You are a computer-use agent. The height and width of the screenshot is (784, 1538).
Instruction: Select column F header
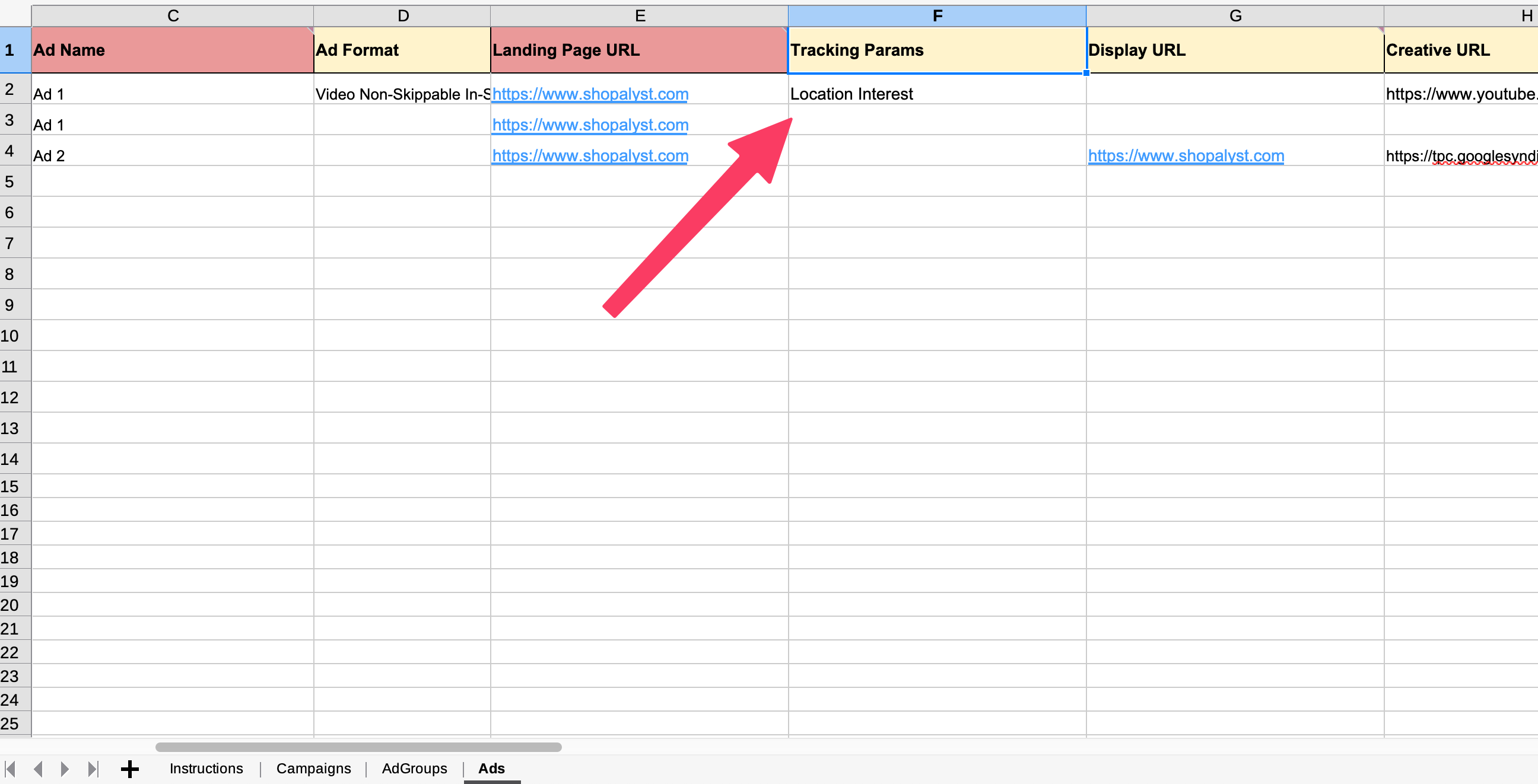[937, 16]
